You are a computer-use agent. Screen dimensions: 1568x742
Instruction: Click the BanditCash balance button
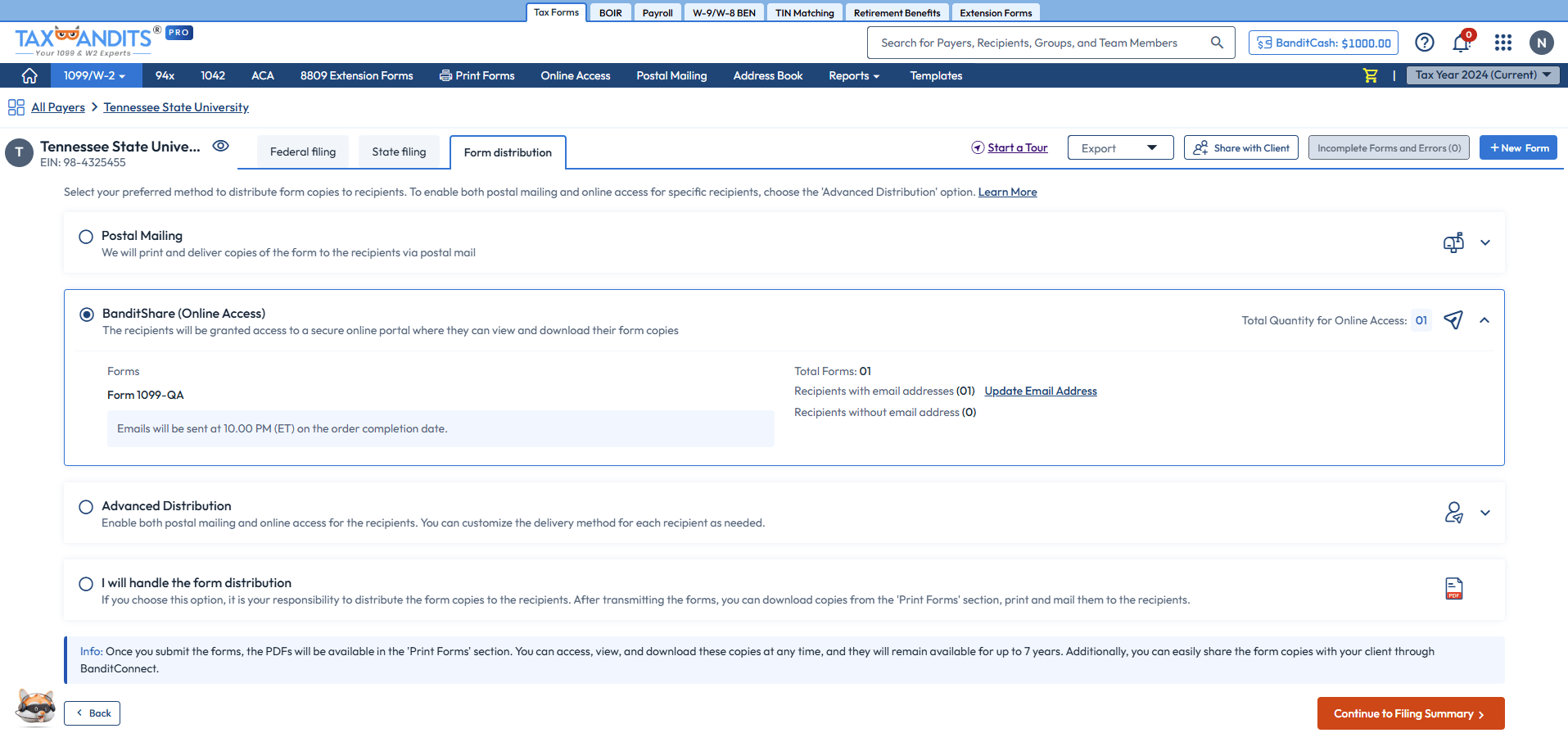1323,43
